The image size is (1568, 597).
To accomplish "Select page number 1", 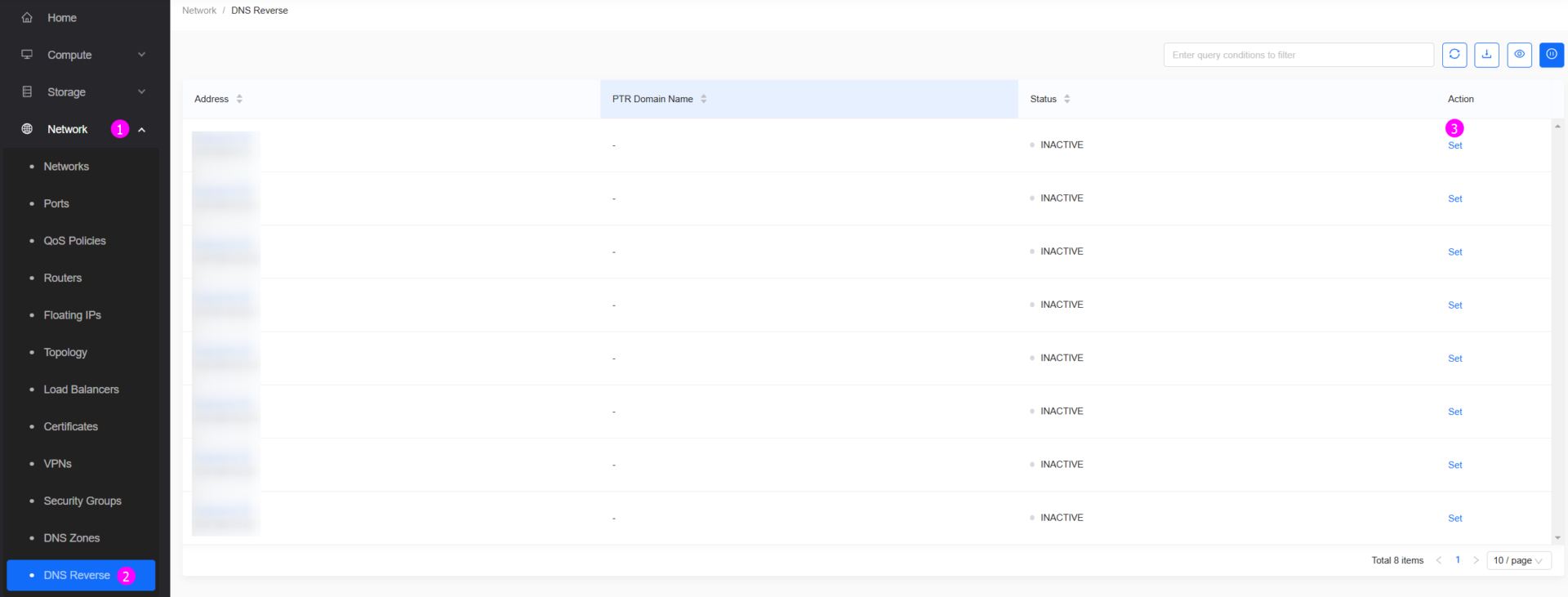I will coord(1458,560).
